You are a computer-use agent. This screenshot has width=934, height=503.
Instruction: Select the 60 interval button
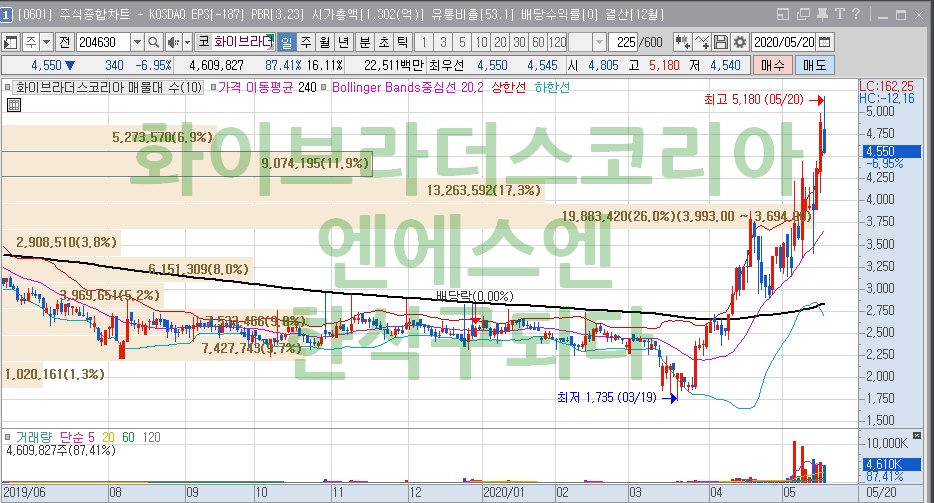[x=538, y=42]
